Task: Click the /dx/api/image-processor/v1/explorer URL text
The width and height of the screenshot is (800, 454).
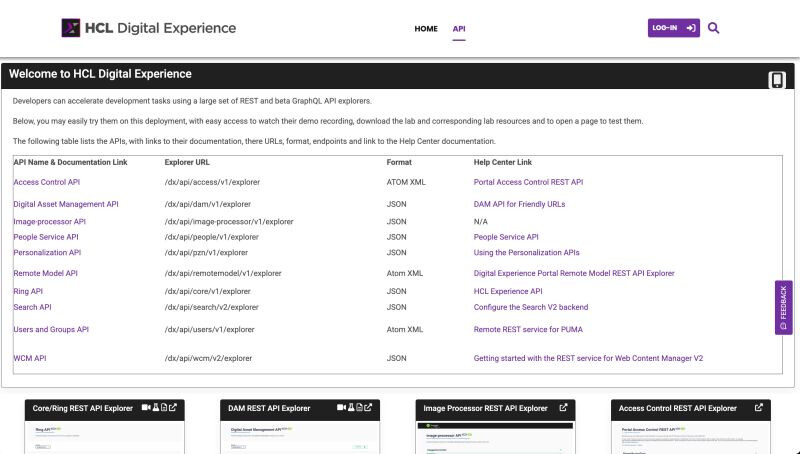Action: click(x=229, y=222)
